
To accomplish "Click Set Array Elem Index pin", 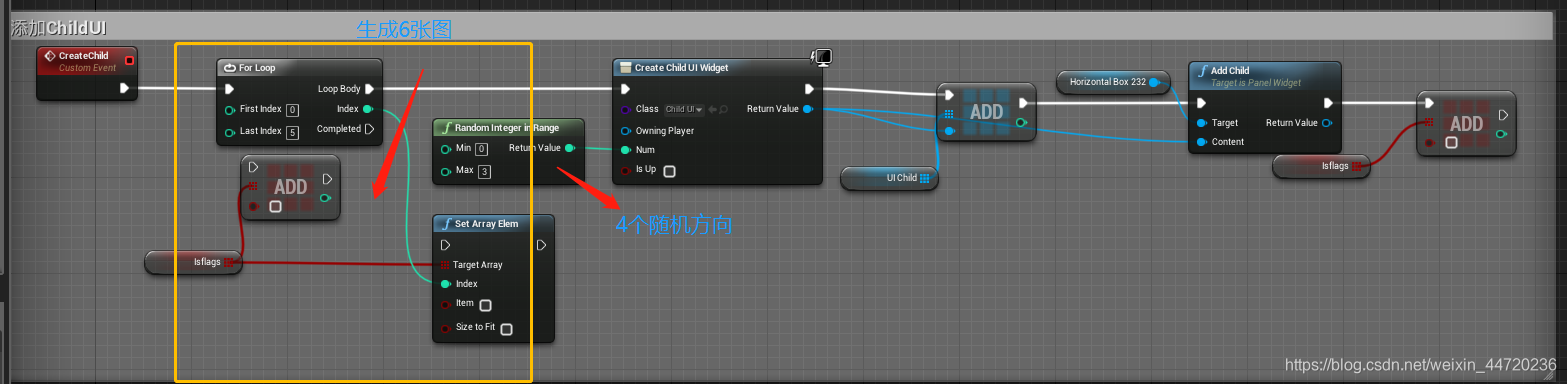I will [x=445, y=284].
